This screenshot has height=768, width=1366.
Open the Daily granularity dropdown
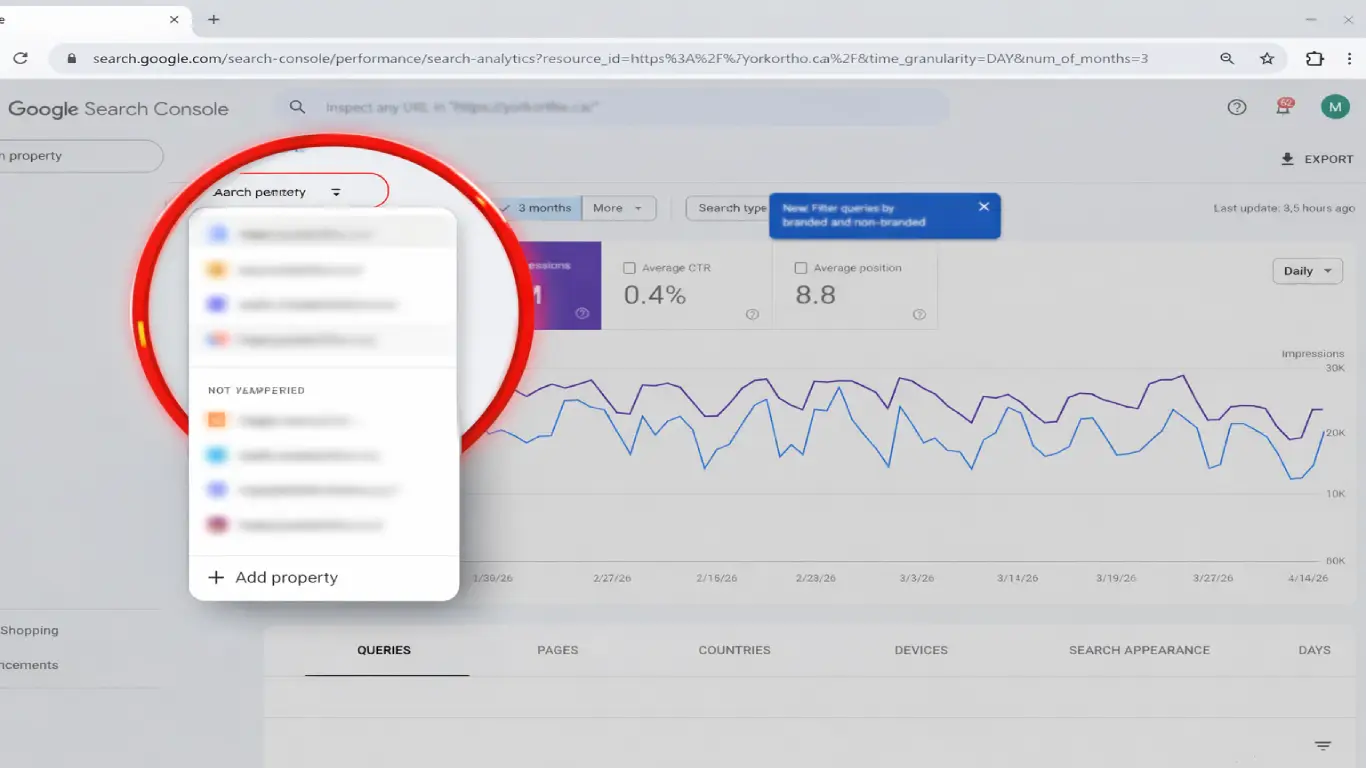coord(1307,271)
